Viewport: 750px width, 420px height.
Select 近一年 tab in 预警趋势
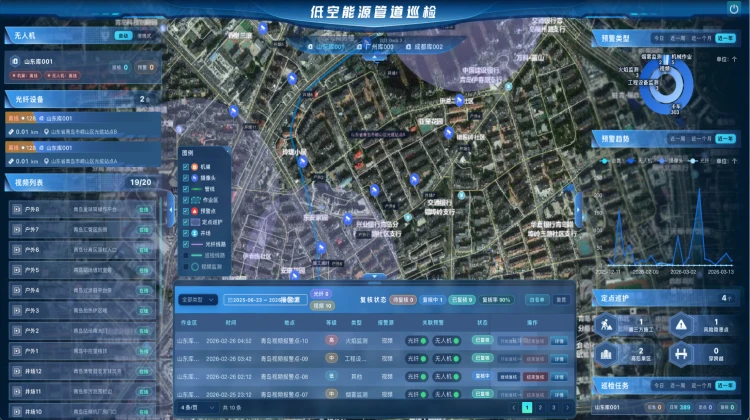(726, 139)
